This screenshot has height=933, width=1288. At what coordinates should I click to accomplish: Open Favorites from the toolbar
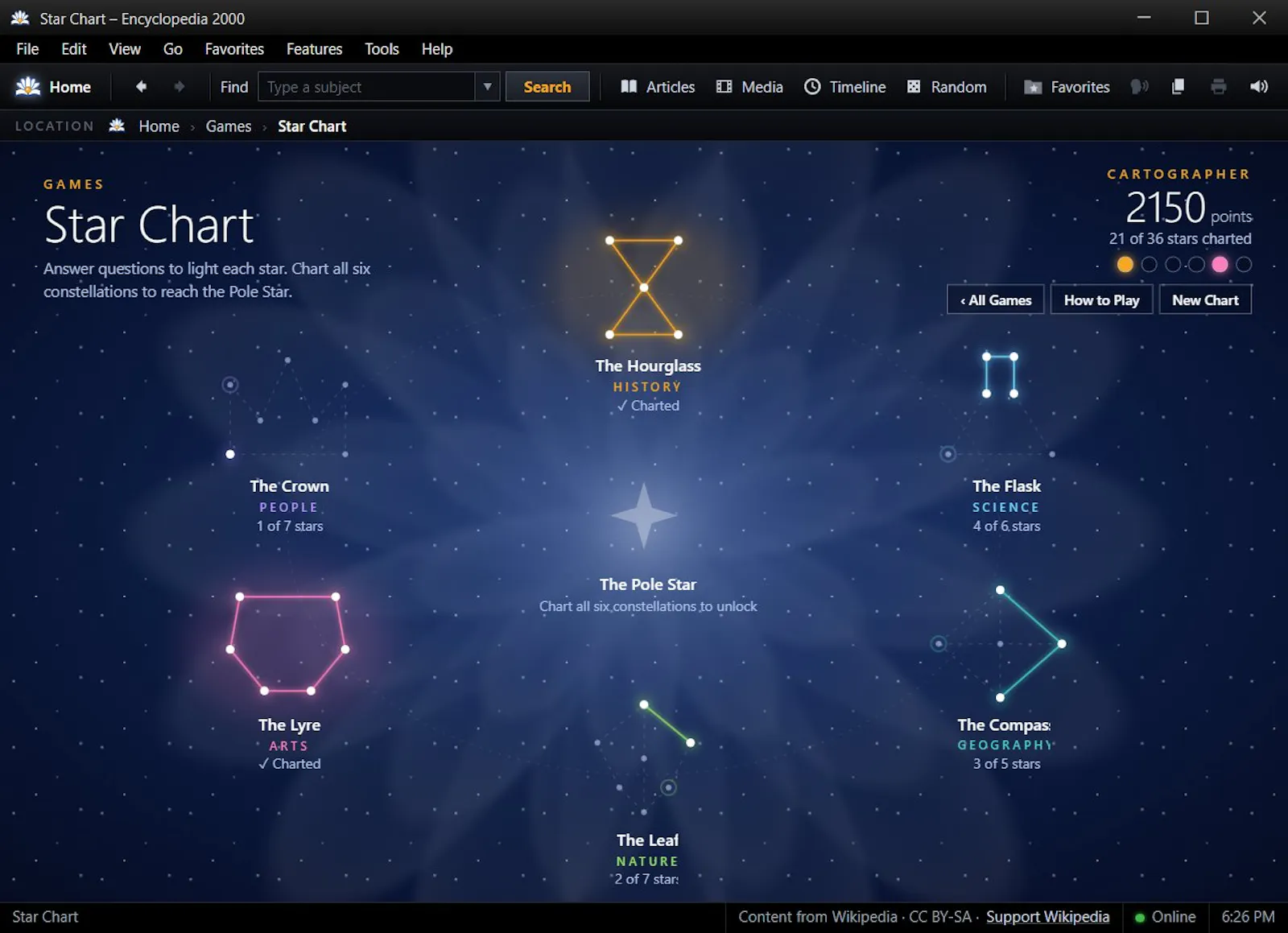click(1067, 87)
